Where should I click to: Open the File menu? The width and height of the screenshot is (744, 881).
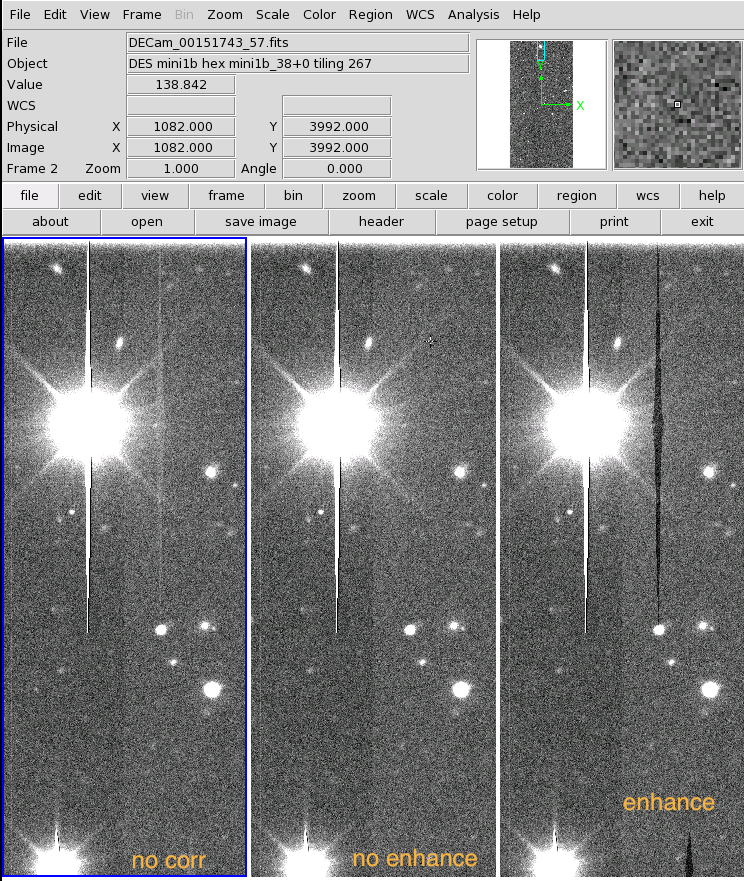point(20,15)
